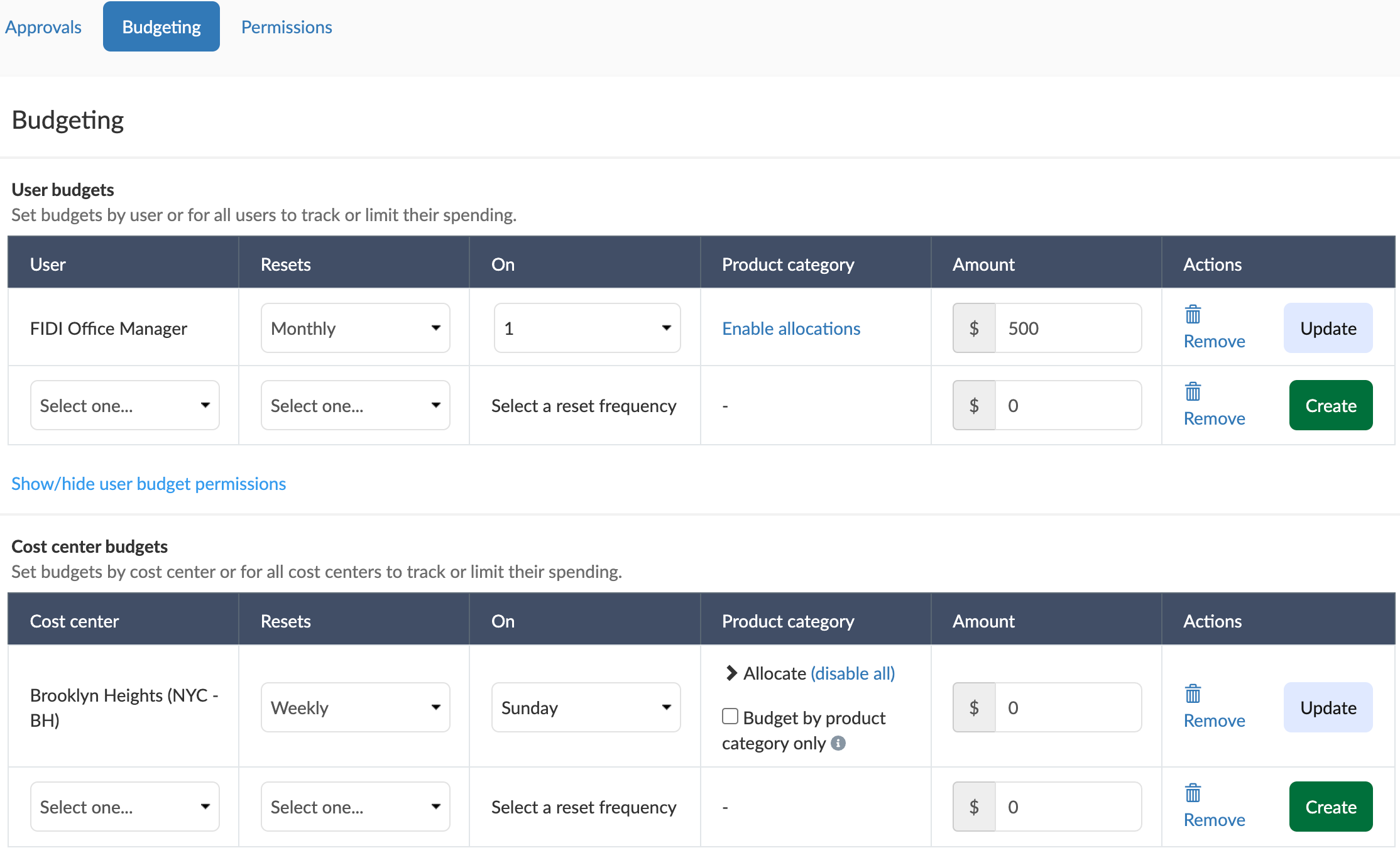Switch to the Permissions tab
Image resolution: width=1400 pixels, height=848 pixels.
click(287, 27)
